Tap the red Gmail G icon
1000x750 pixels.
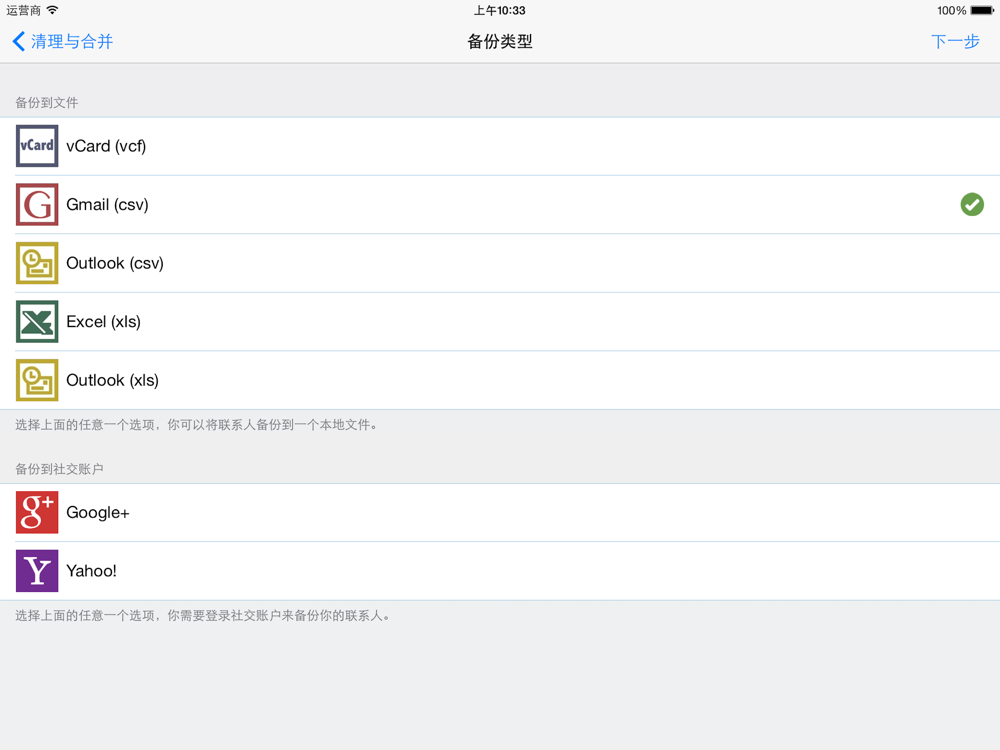pyautogui.click(x=37, y=205)
